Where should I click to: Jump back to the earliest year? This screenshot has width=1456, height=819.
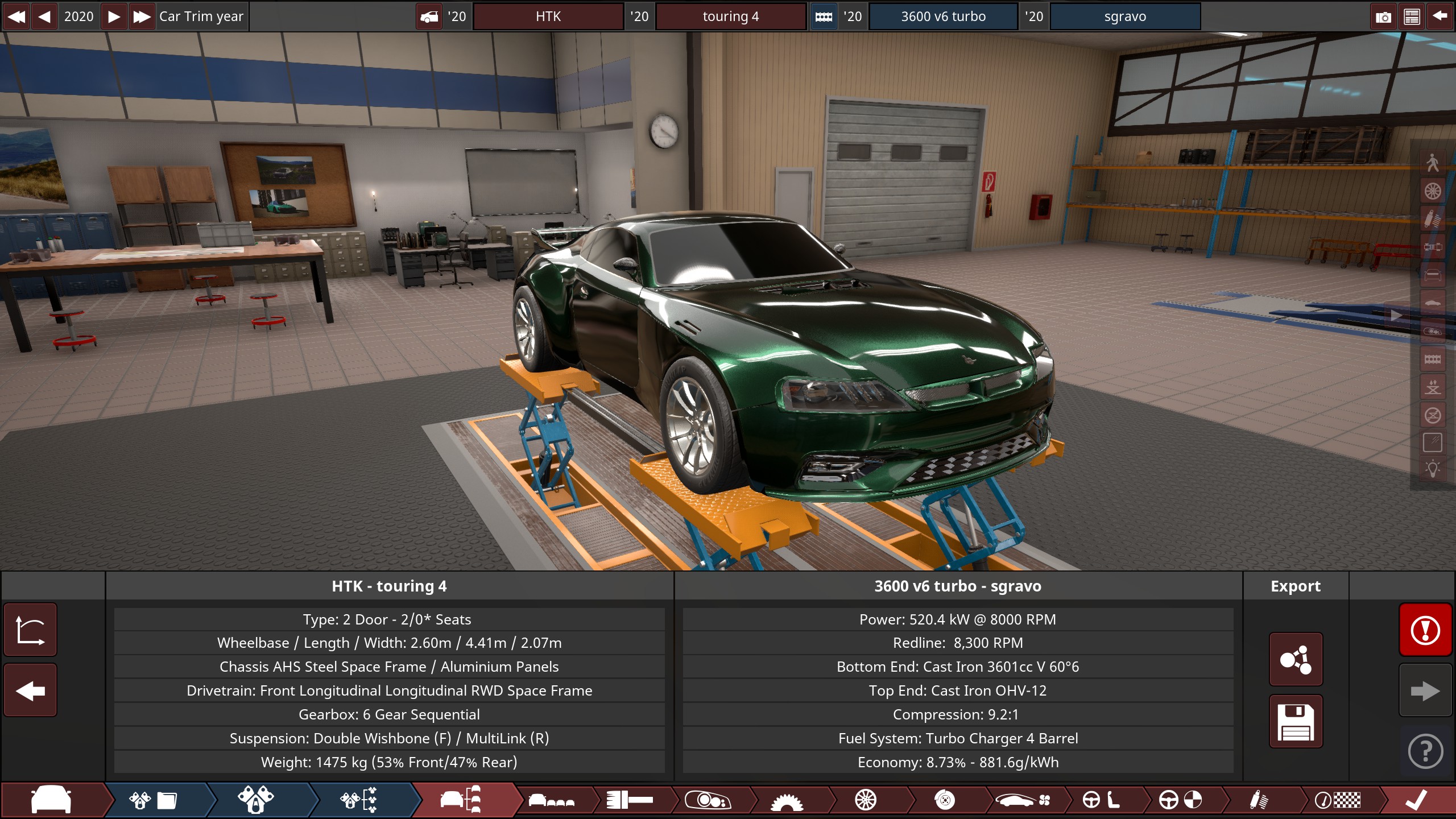coord(16,16)
